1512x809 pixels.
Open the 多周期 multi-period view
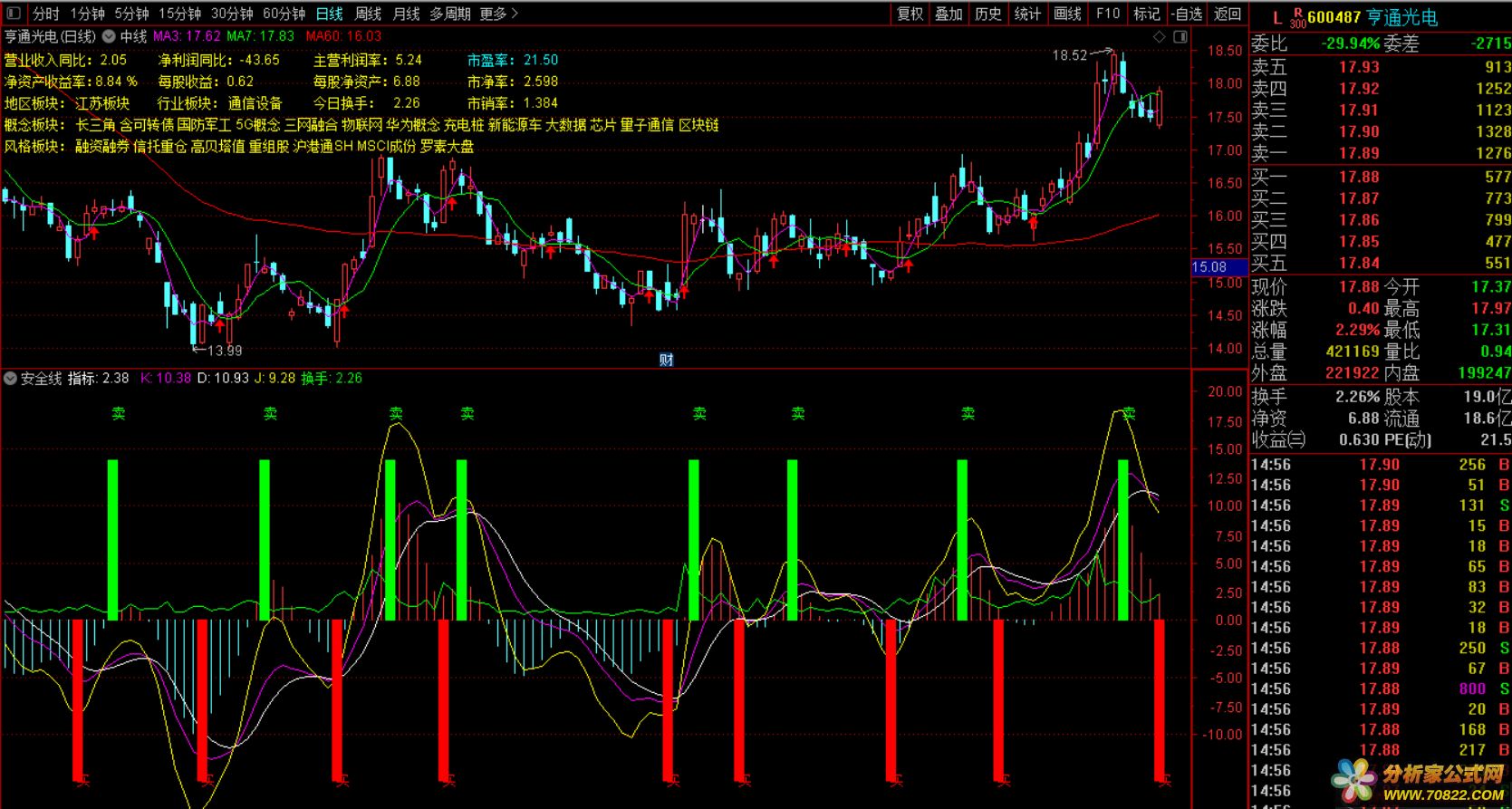[x=449, y=14]
